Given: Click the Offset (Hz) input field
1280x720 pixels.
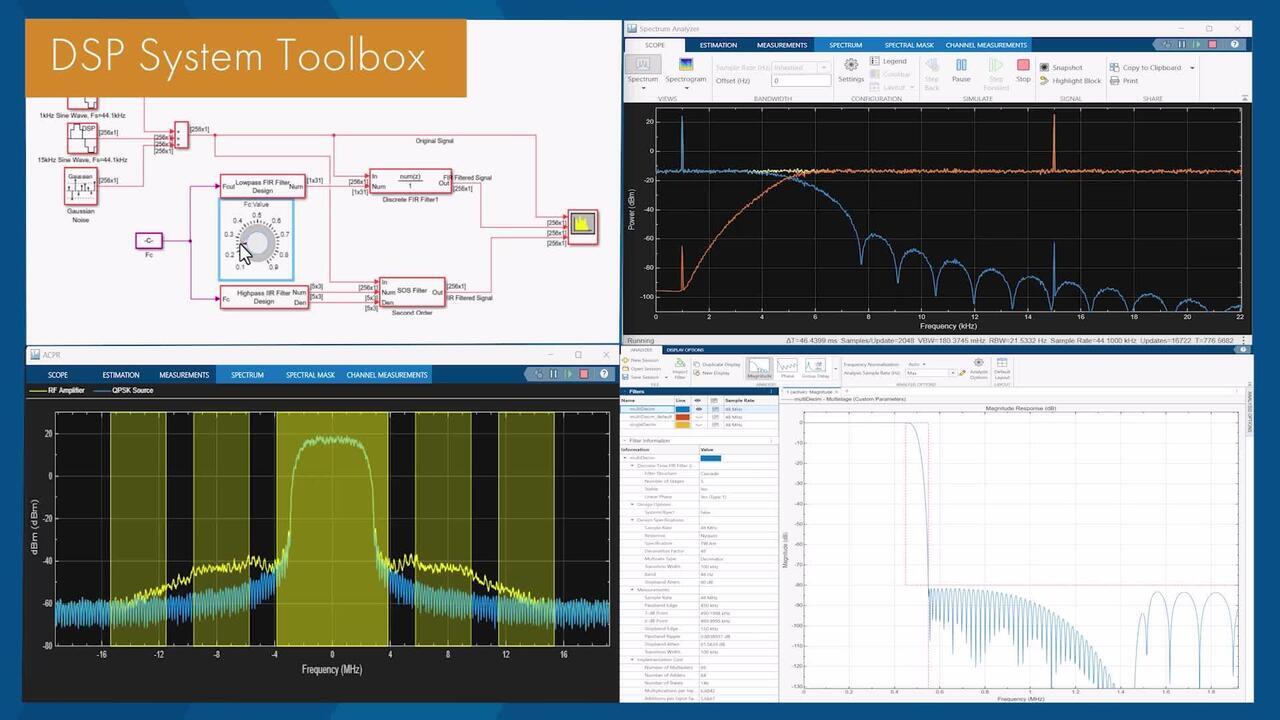Looking at the screenshot, I should (800, 81).
